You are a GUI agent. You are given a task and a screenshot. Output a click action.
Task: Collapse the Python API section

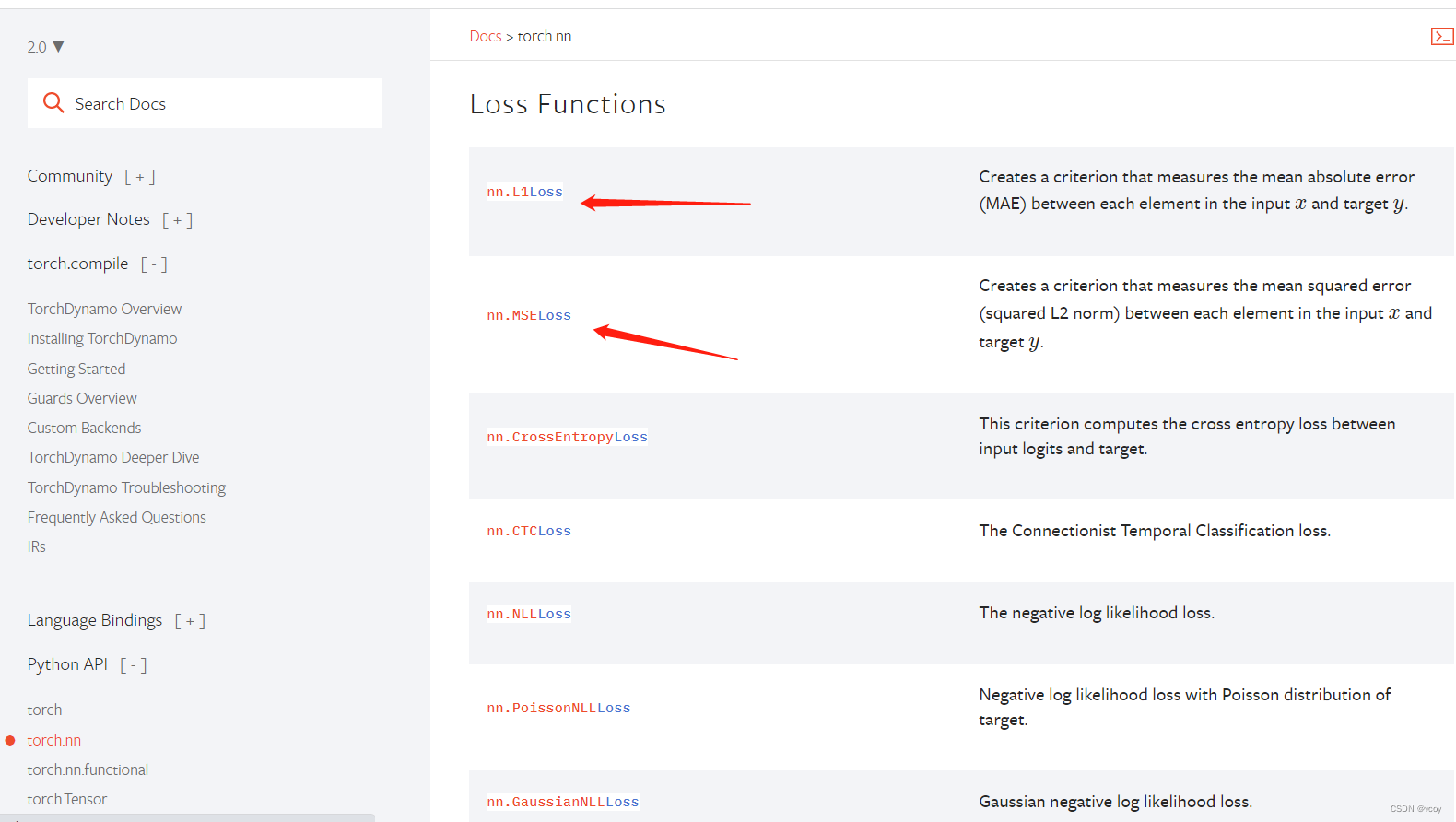point(134,665)
